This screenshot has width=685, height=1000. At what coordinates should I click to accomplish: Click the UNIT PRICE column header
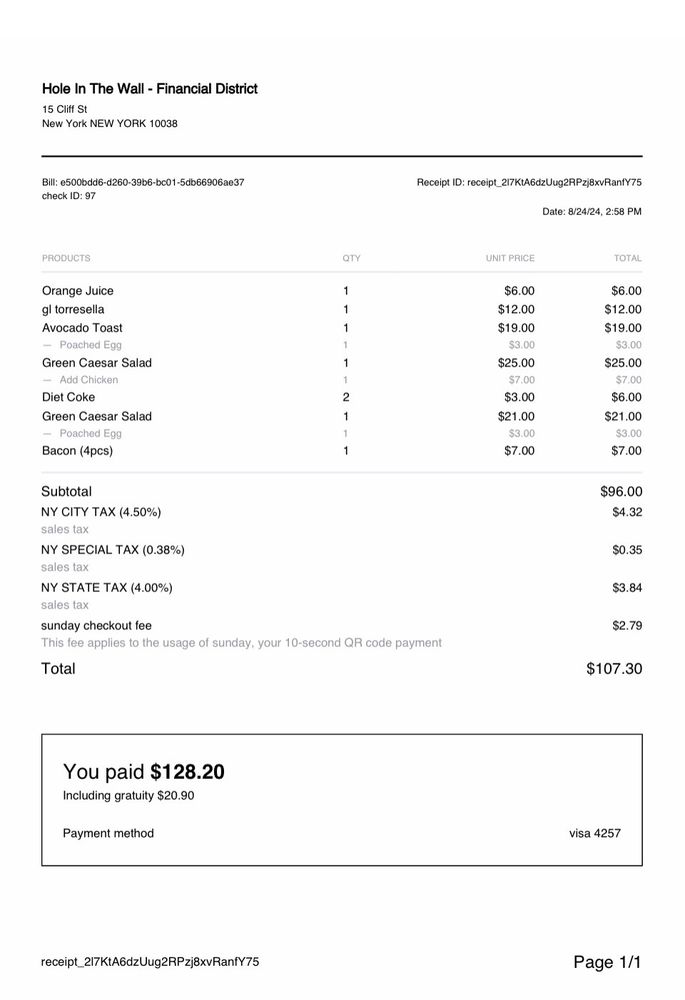click(x=510, y=258)
